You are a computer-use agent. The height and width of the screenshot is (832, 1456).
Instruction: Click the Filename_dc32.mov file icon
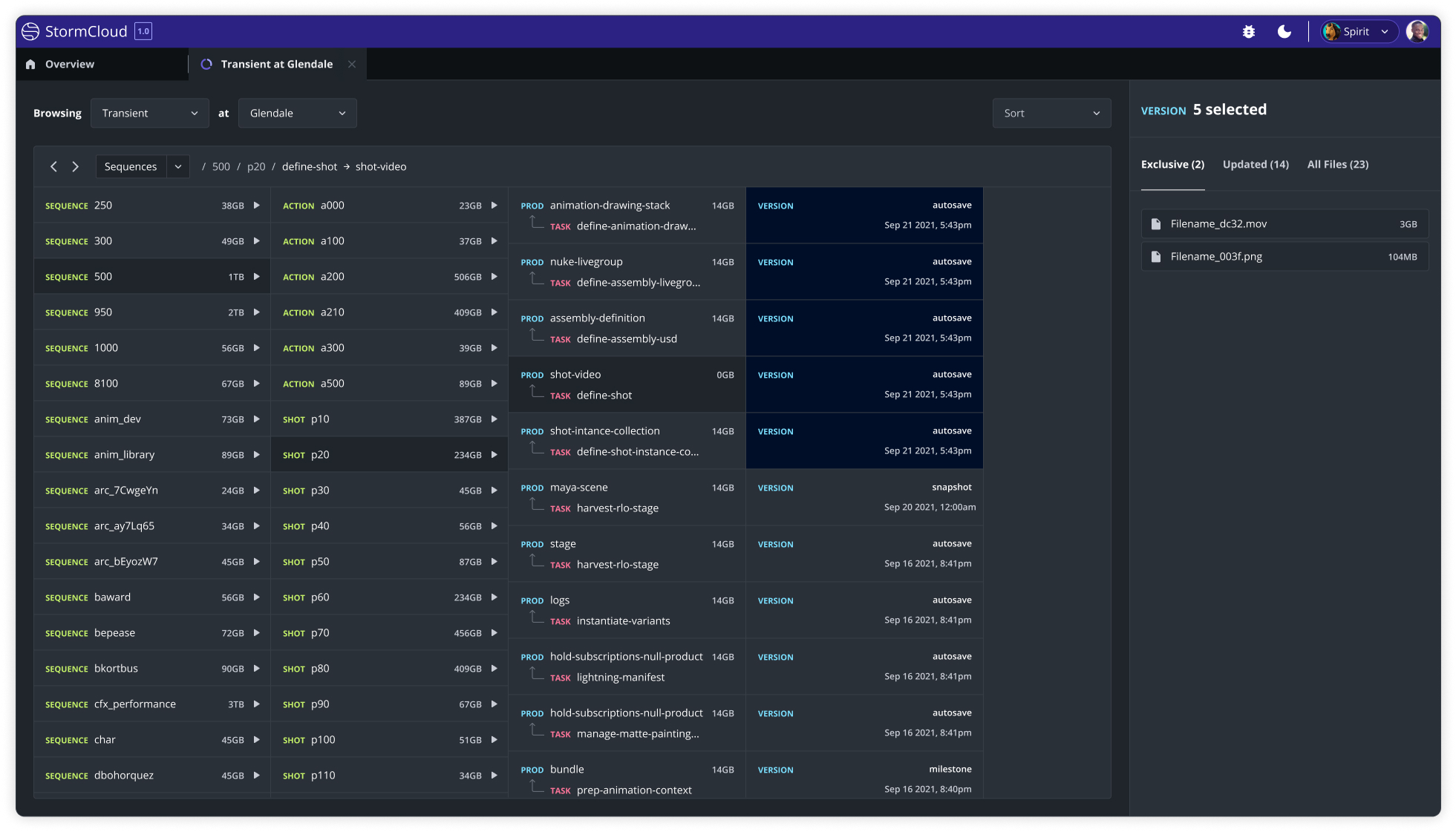click(1155, 224)
